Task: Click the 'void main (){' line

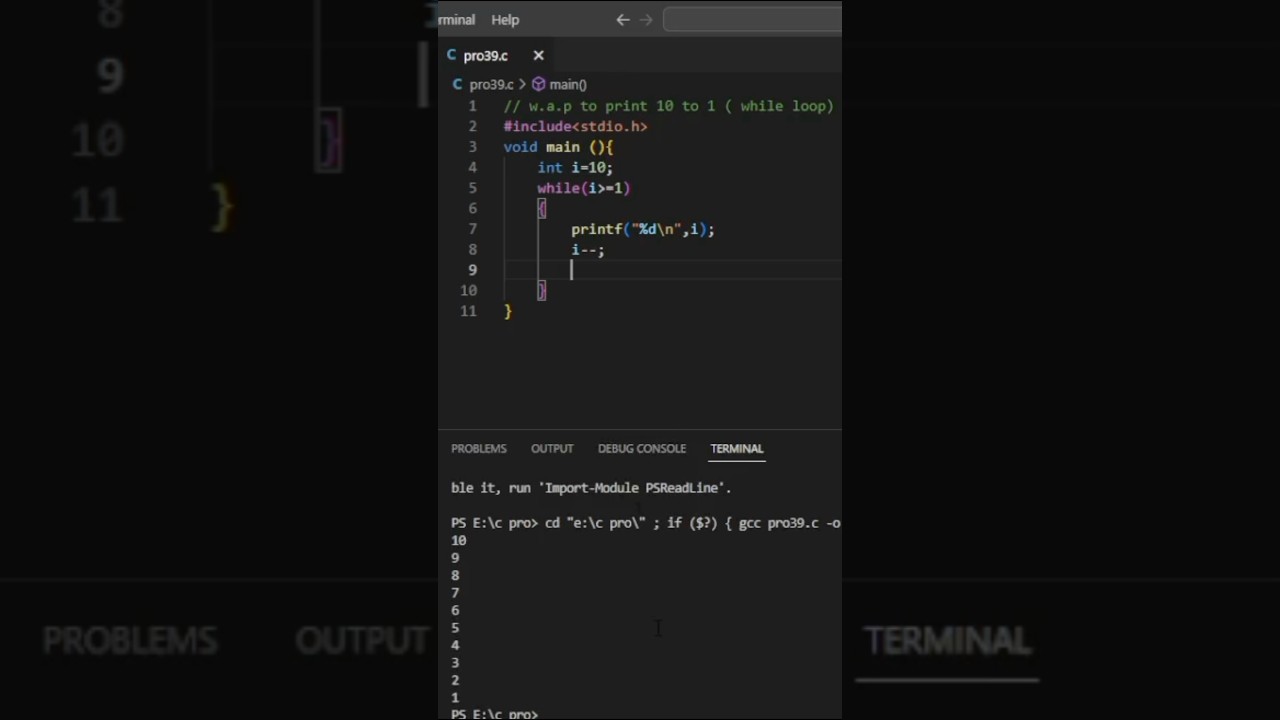Action: 558,147
